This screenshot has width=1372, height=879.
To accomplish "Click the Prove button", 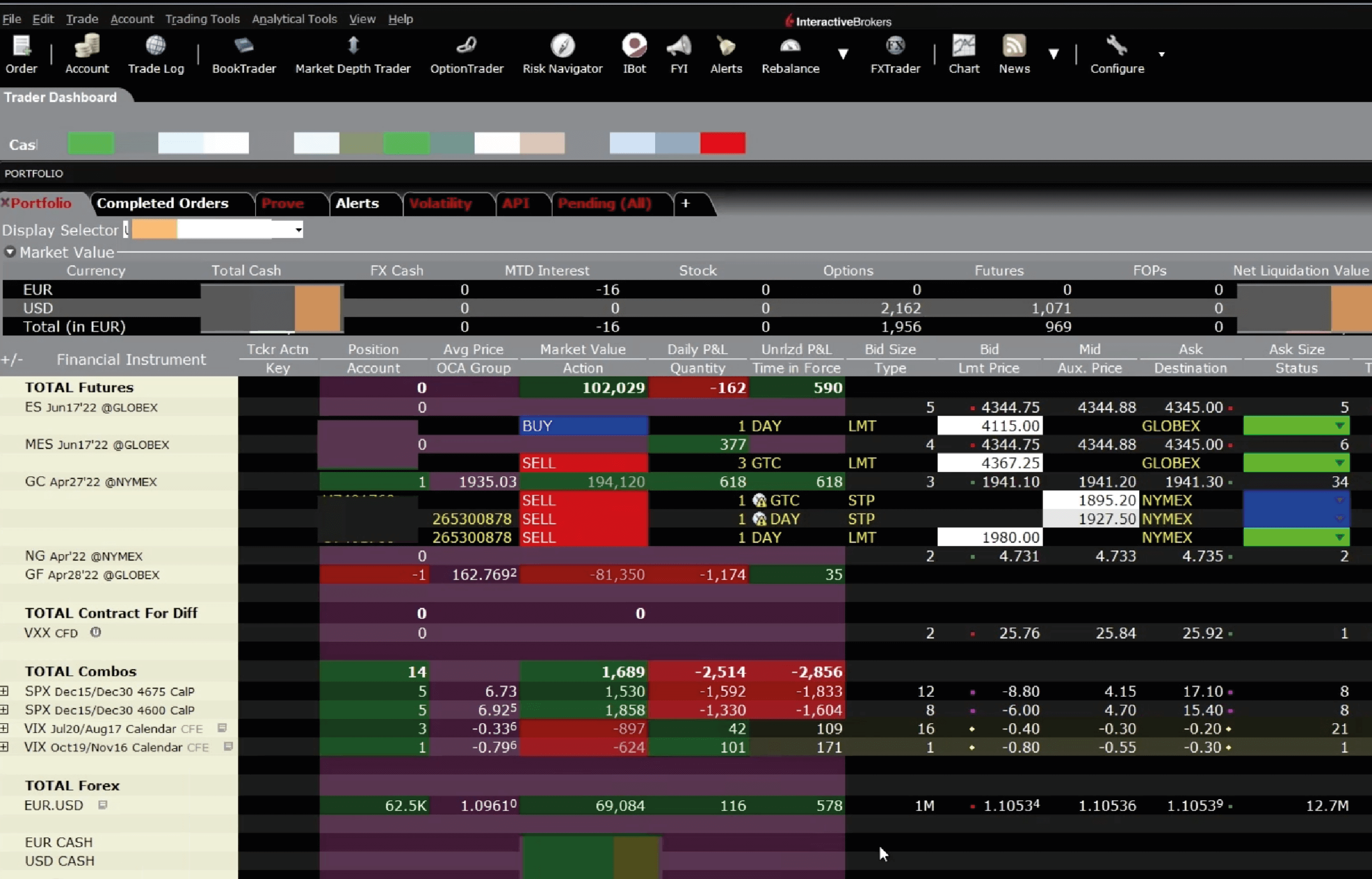I will (283, 203).
